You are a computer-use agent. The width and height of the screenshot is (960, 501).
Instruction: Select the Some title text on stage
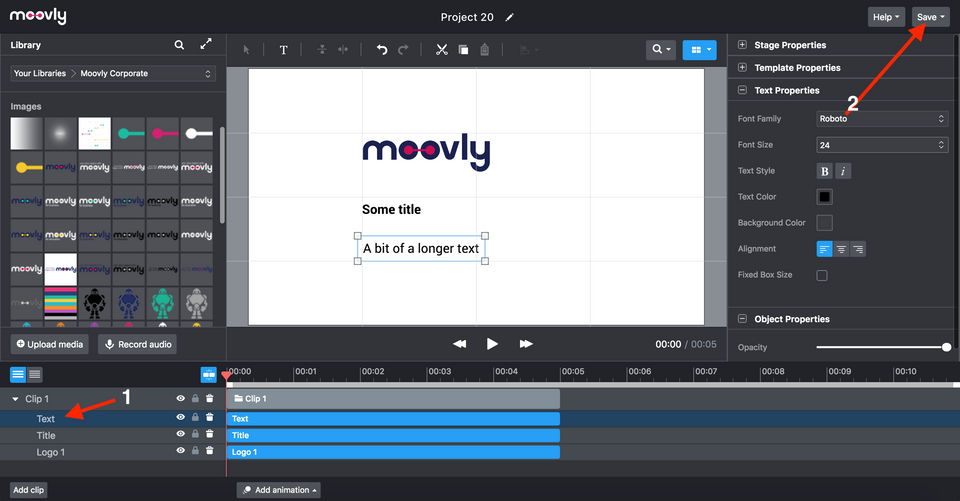[x=391, y=209]
